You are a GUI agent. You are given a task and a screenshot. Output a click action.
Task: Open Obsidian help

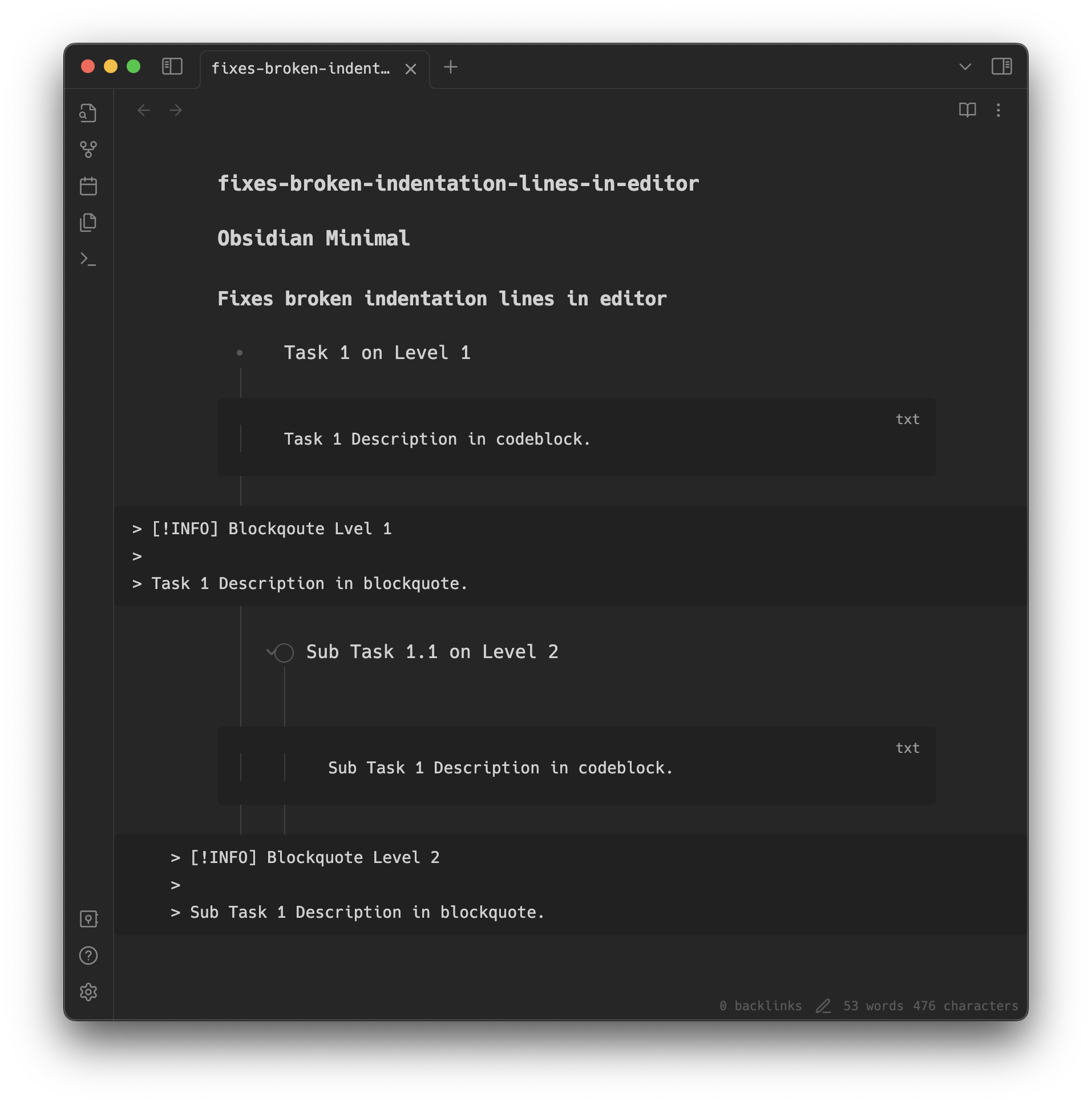(x=88, y=955)
